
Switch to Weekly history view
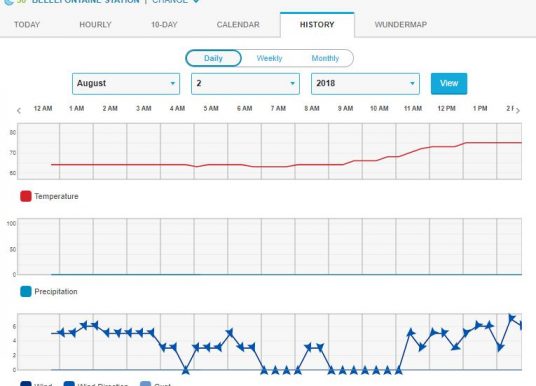click(x=269, y=58)
